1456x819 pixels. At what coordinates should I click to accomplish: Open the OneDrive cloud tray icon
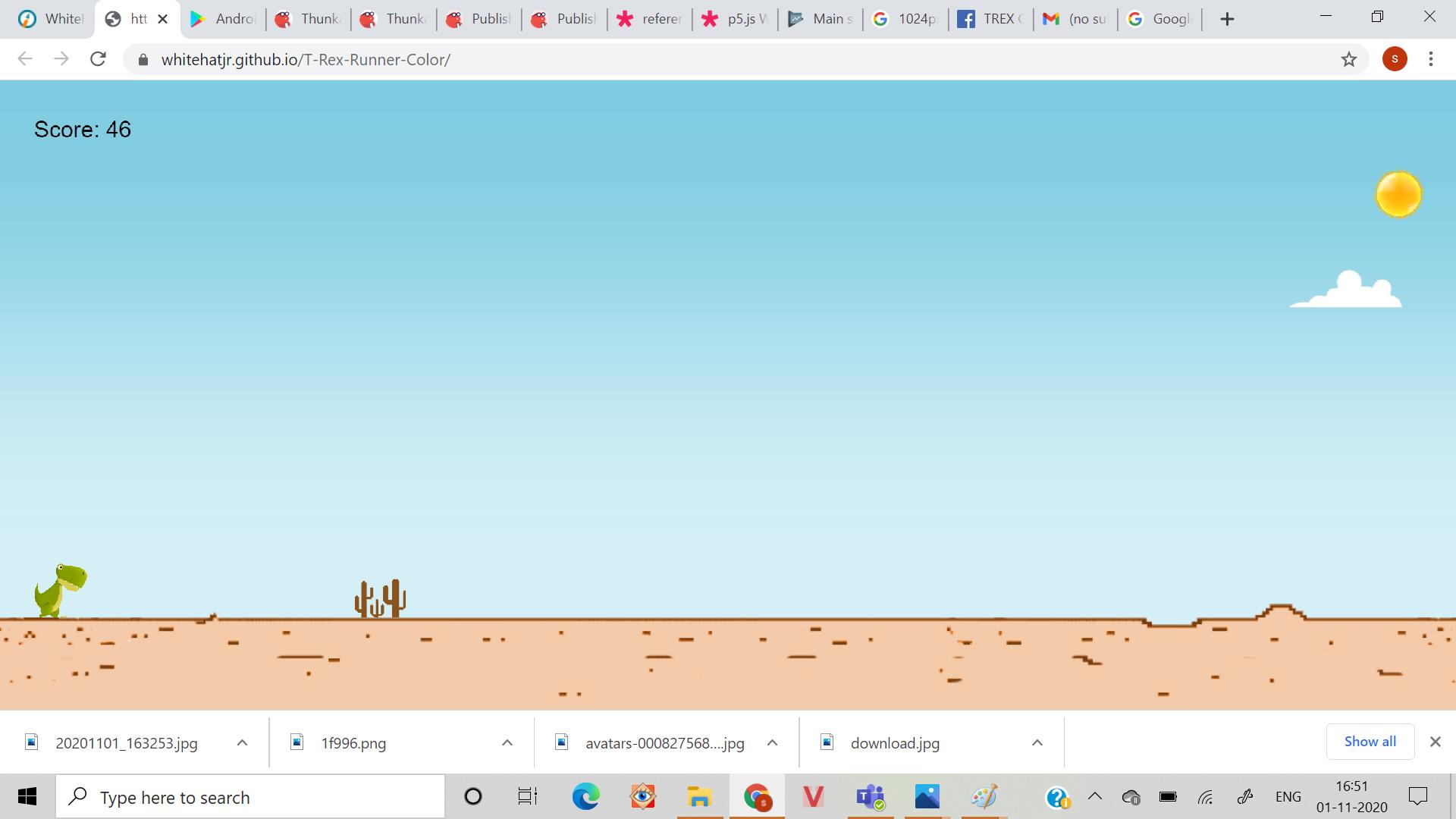pyautogui.click(x=1131, y=797)
